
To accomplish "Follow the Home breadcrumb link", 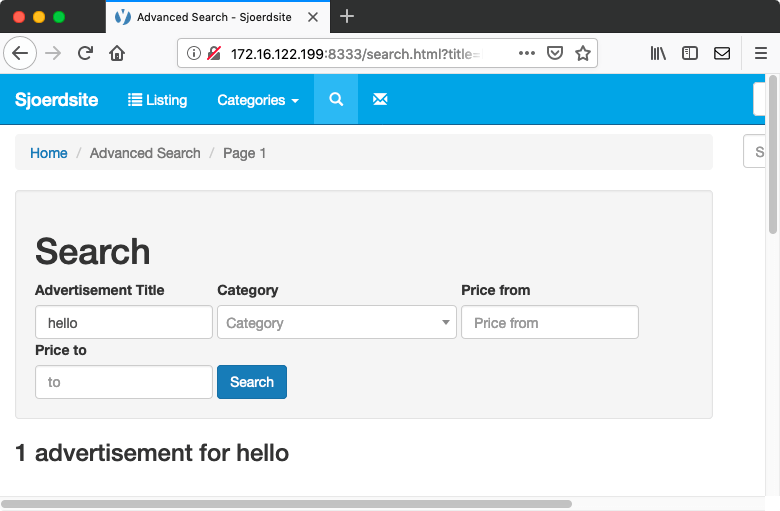I will coord(49,153).
